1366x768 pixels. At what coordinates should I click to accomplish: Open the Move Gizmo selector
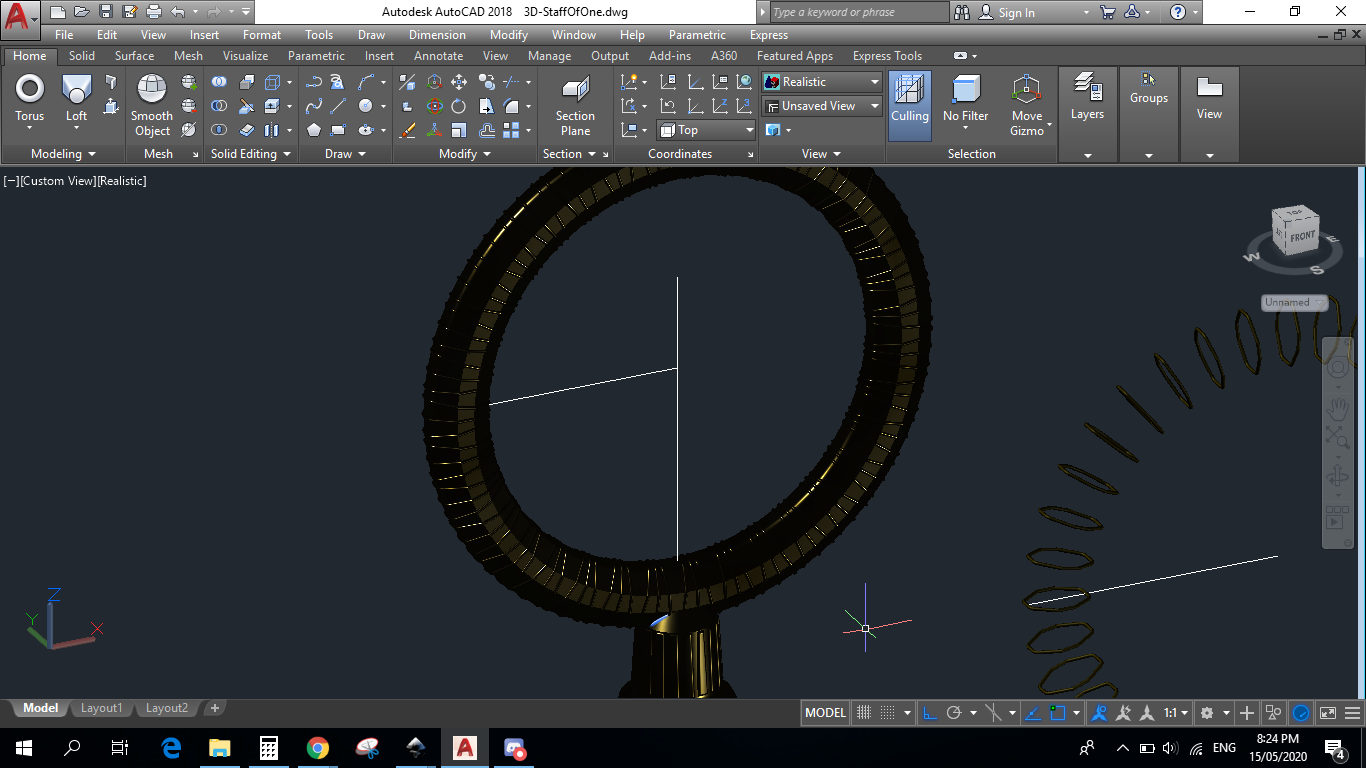[x=1027, y=105]
